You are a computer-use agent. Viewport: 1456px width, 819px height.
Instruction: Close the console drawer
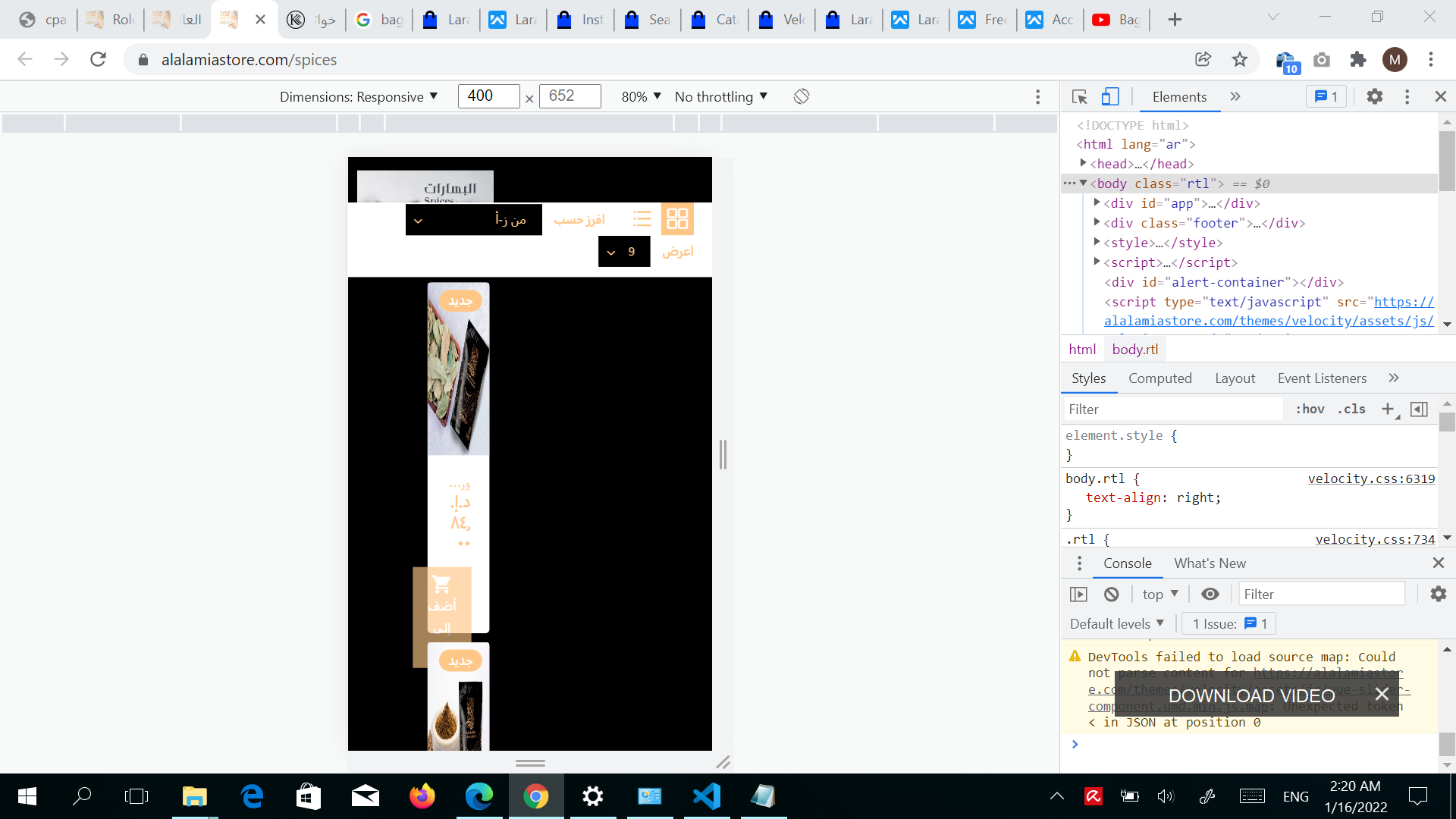(x=1438, y=563)
